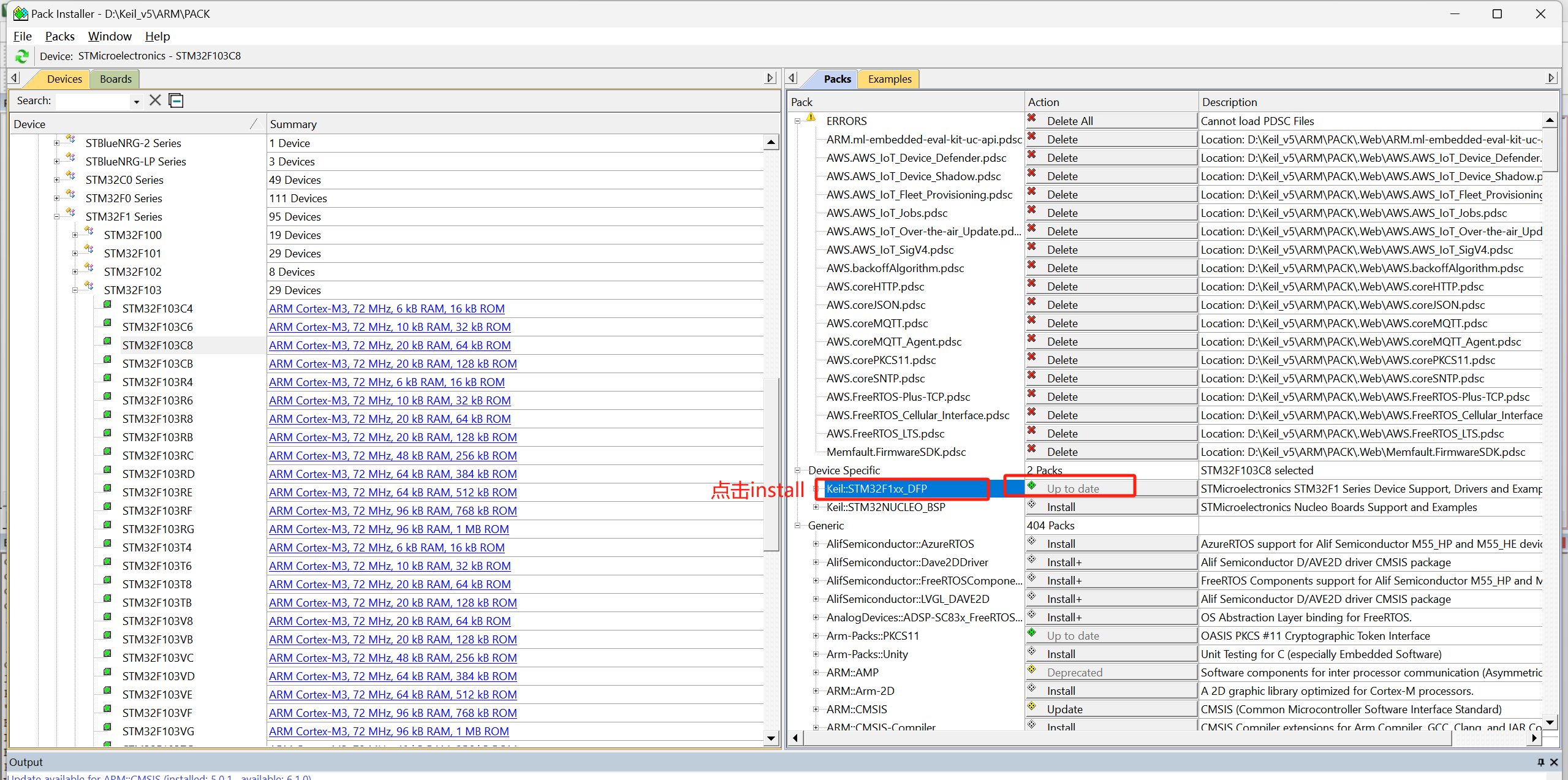This screenshot has width=1568, height=780.
Task: Collapse the ERRORS group
Action: pyautogui.click(x=798, y=121)
